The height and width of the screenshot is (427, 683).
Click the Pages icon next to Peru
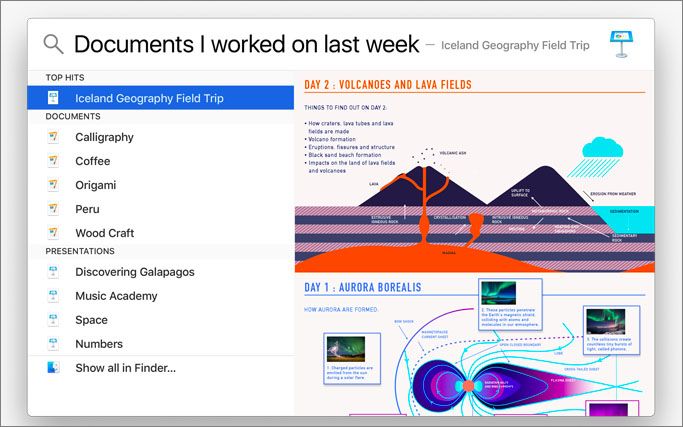click(x=53, y=209)
